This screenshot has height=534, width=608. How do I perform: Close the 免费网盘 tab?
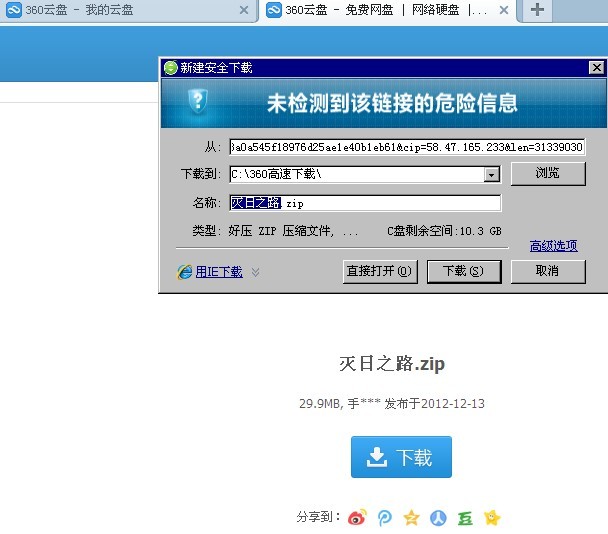pyautogui.click(x=504, y=10)
